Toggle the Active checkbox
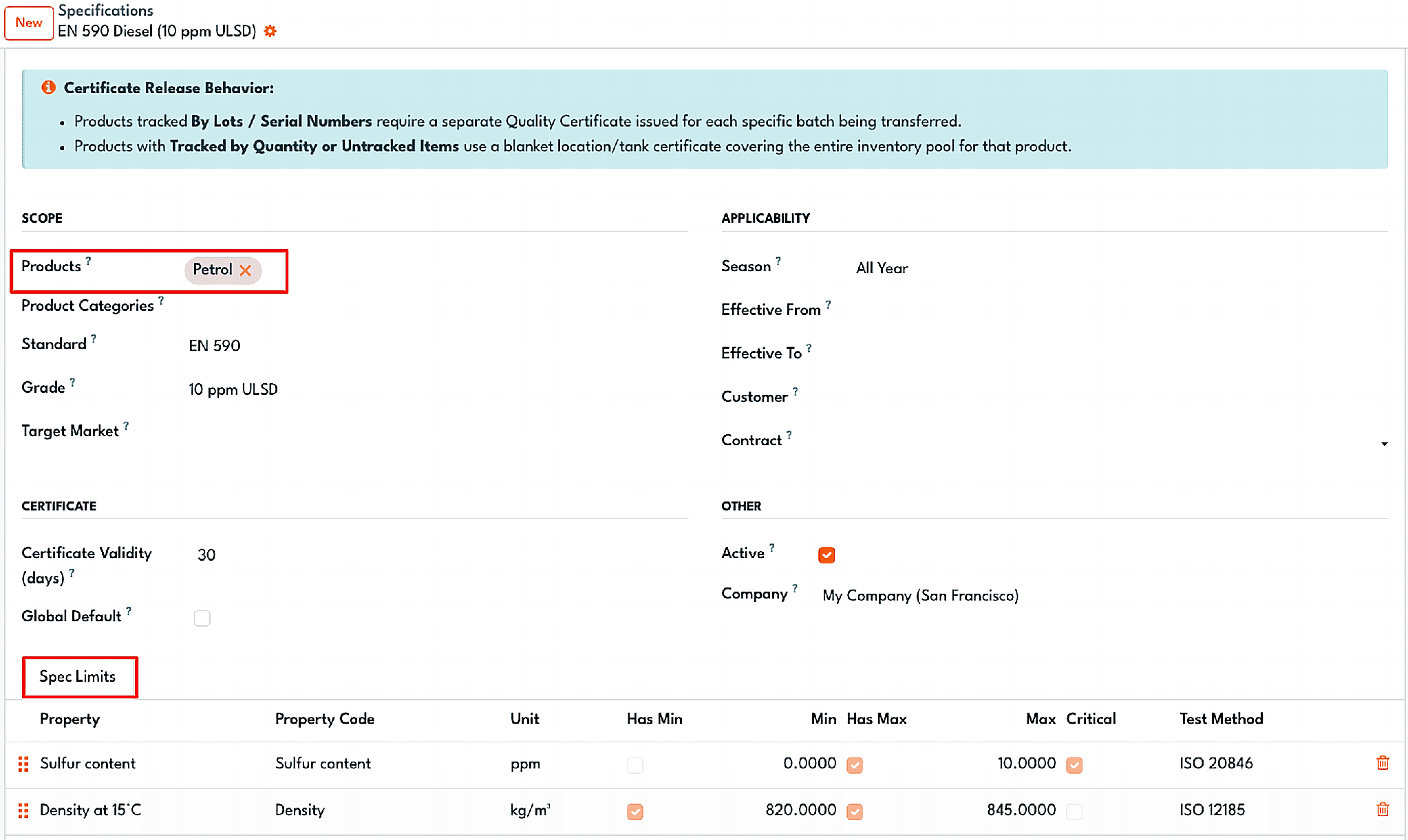 tap(826, 554)
